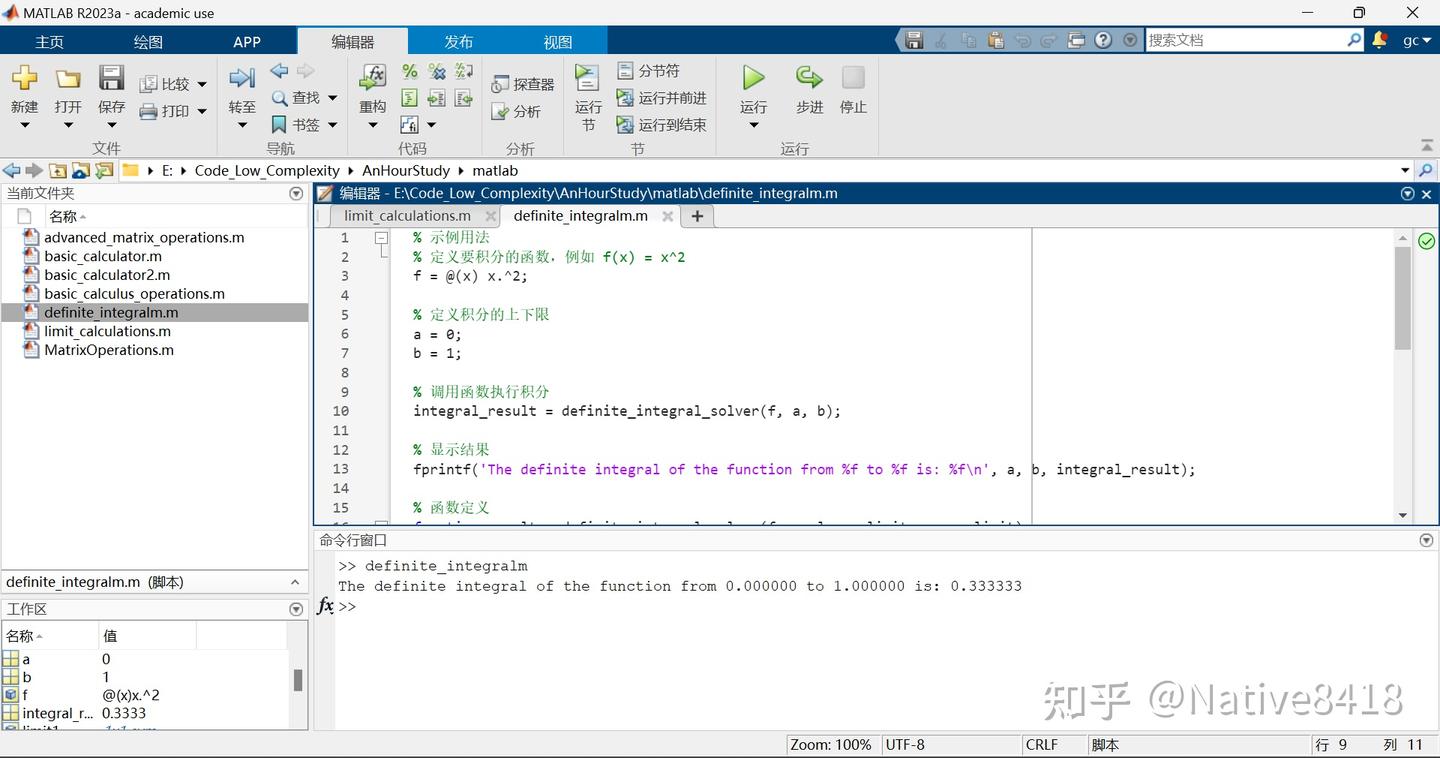Viewport: 1440px width, 758px height.
Task: Insert a bookmark with 书签
Action: pos(283,124)
